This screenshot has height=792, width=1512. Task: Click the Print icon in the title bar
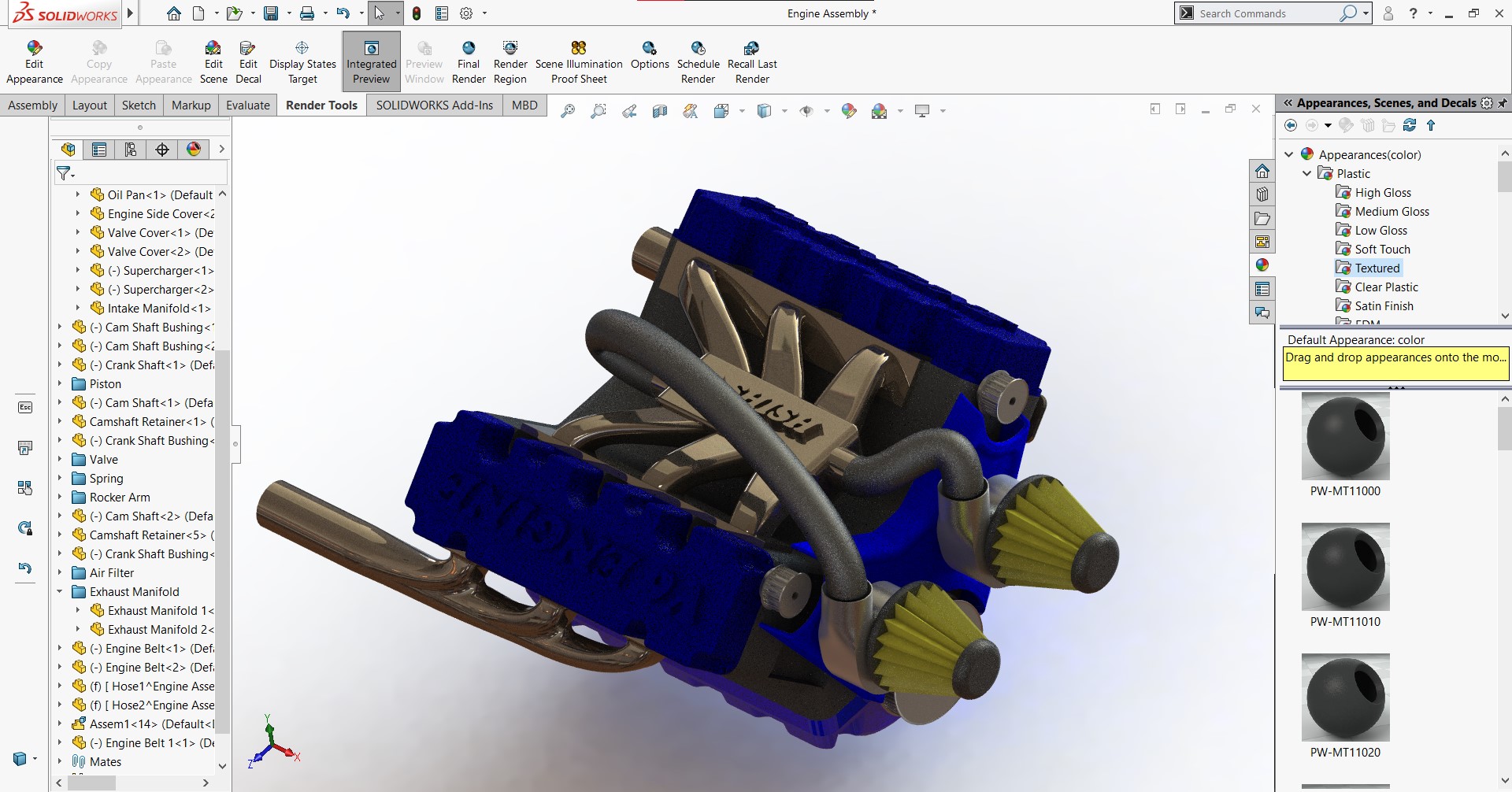click(x=307, y=13)
